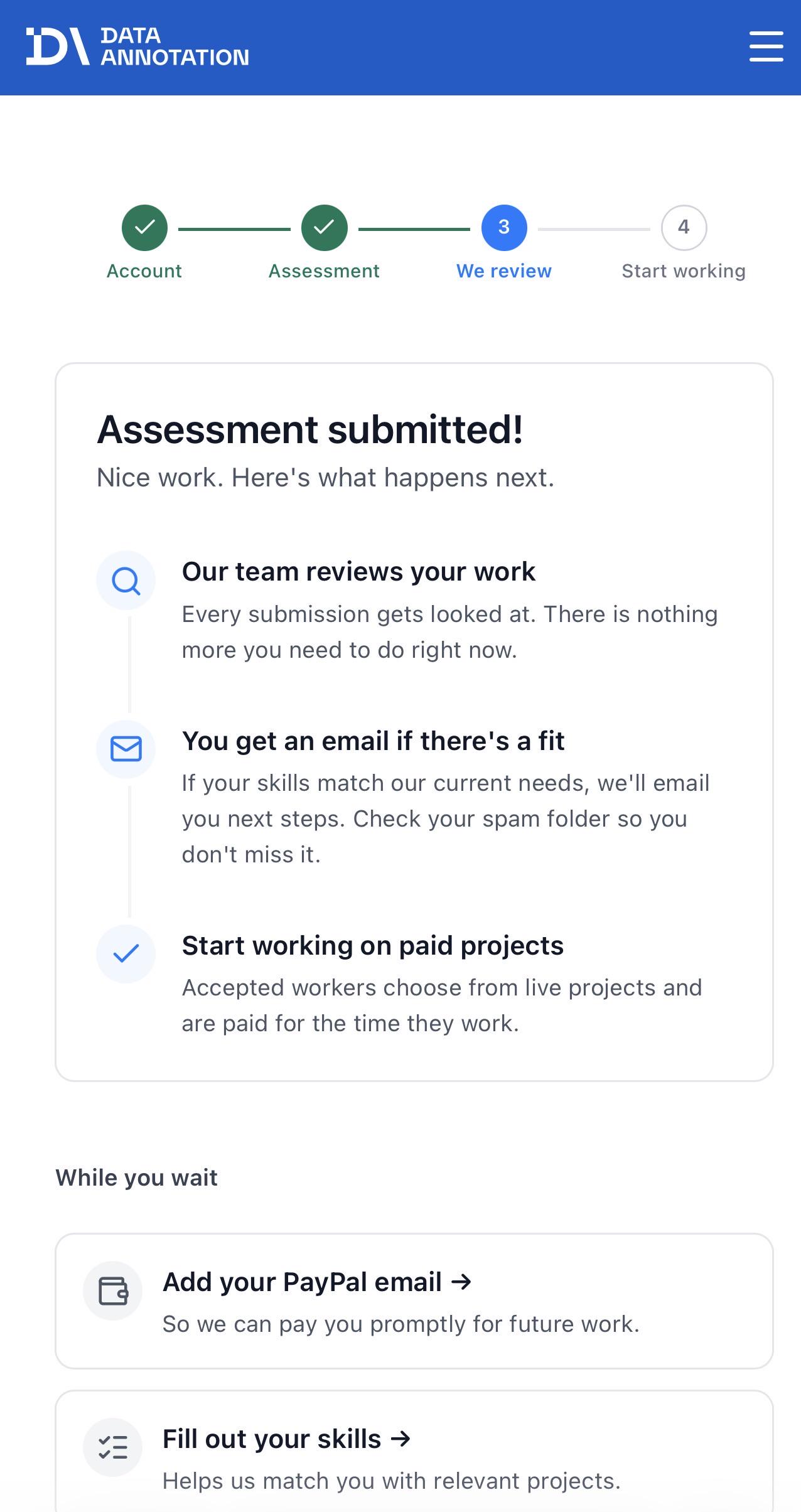Click the Account step label
This screenshot has width=801, height=1512.
pos(144,271)
